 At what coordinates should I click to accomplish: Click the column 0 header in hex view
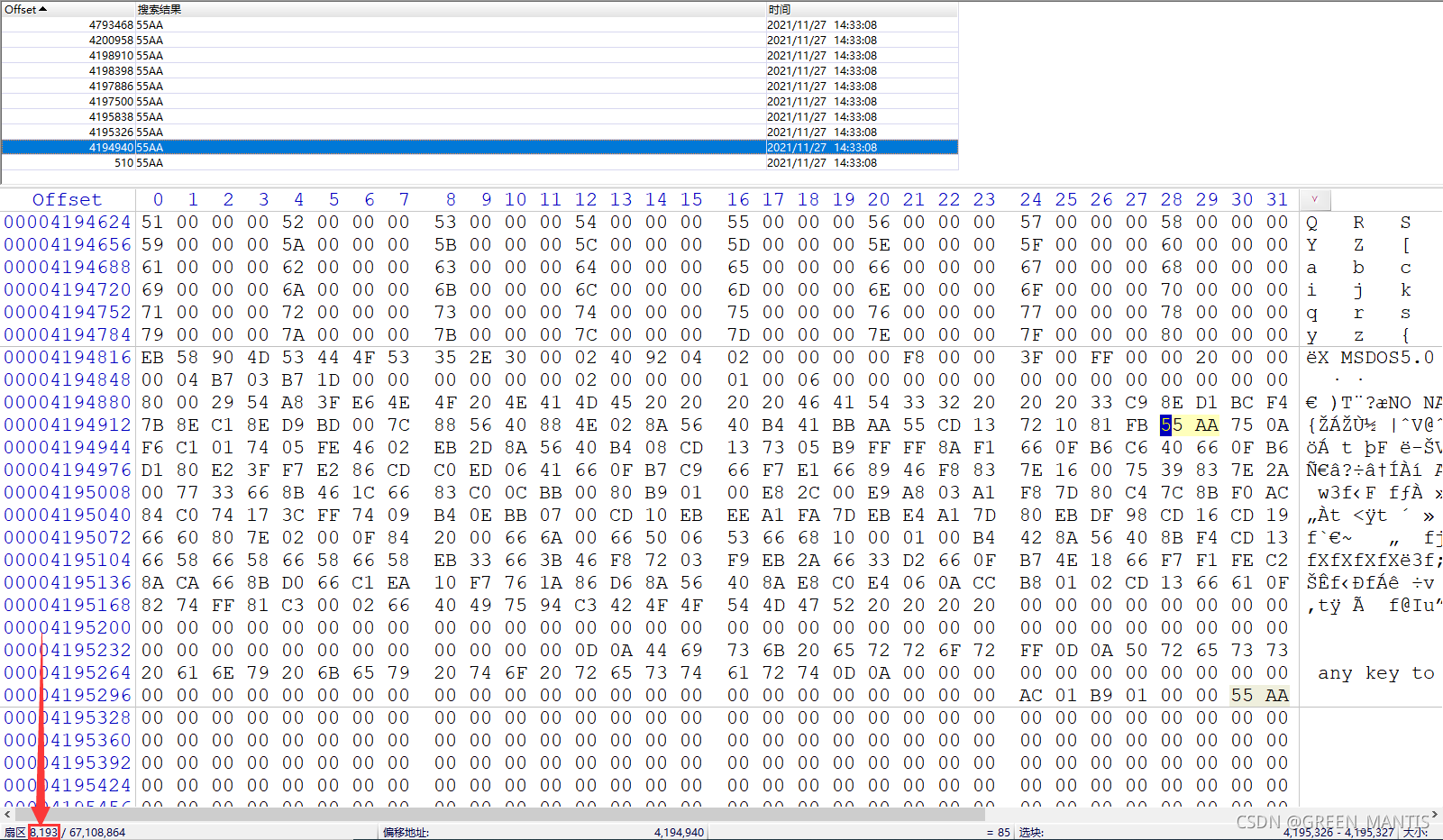coord(158,199)
